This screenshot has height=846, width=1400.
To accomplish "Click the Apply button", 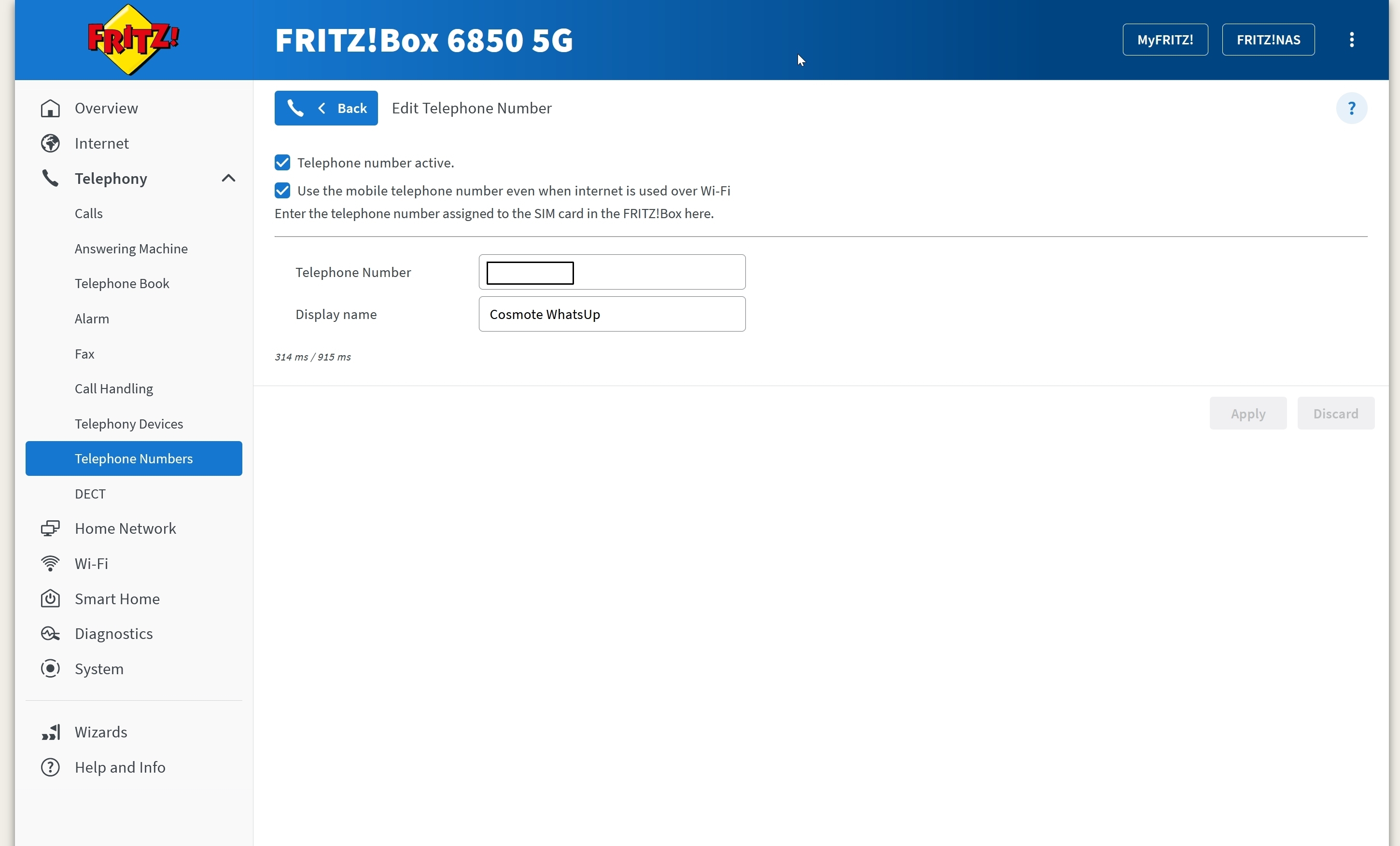I will (1248, 414).
